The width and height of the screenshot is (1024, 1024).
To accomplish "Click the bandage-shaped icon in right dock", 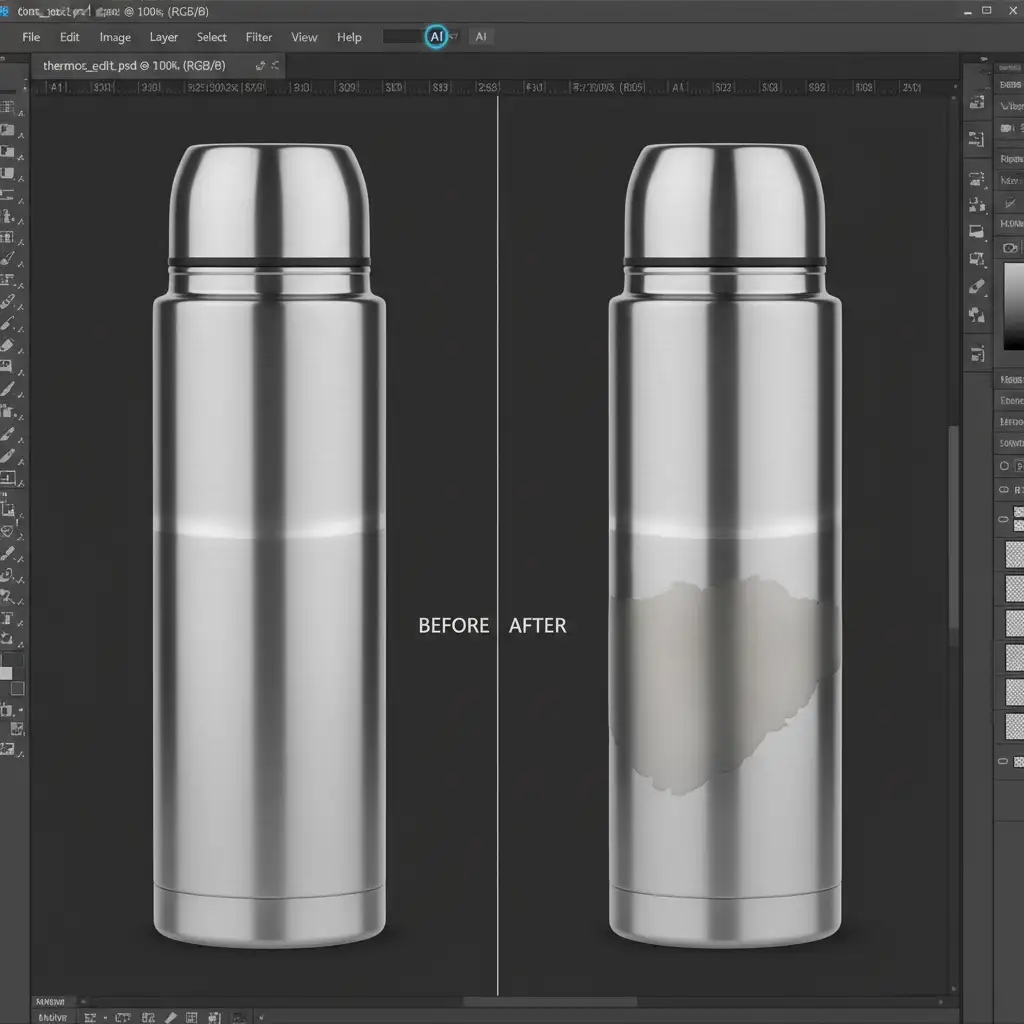I will 977,286.
